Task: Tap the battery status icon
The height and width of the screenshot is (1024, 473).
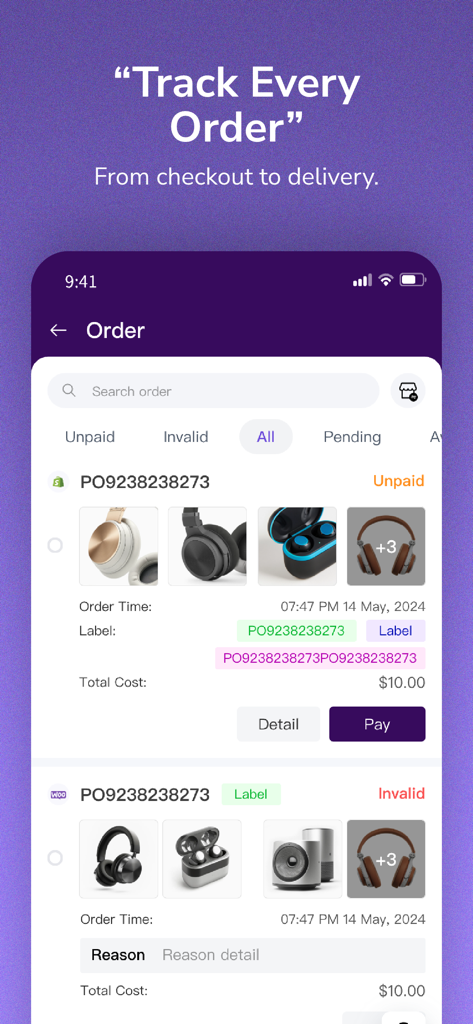Action: coord(413,280)
